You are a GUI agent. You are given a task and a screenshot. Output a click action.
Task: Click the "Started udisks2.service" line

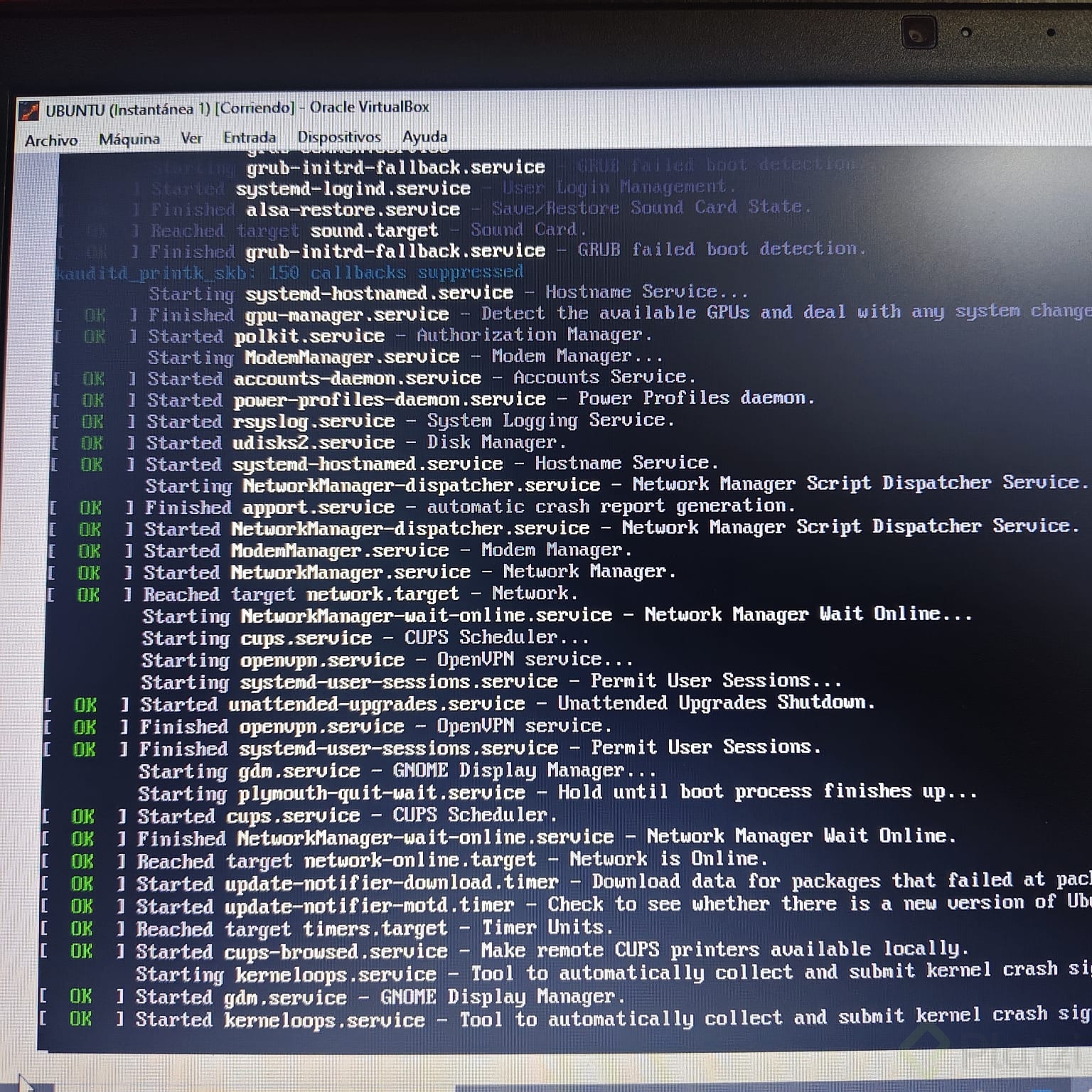[x=309, y=442]
